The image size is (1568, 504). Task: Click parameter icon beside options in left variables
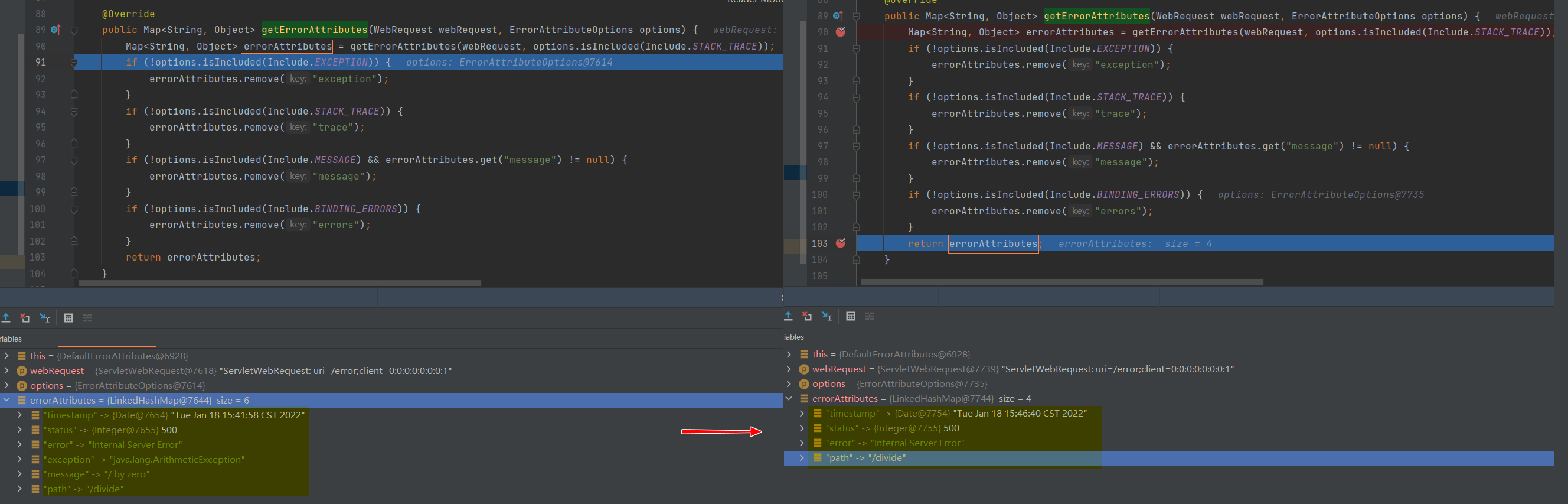pos(22,385)
